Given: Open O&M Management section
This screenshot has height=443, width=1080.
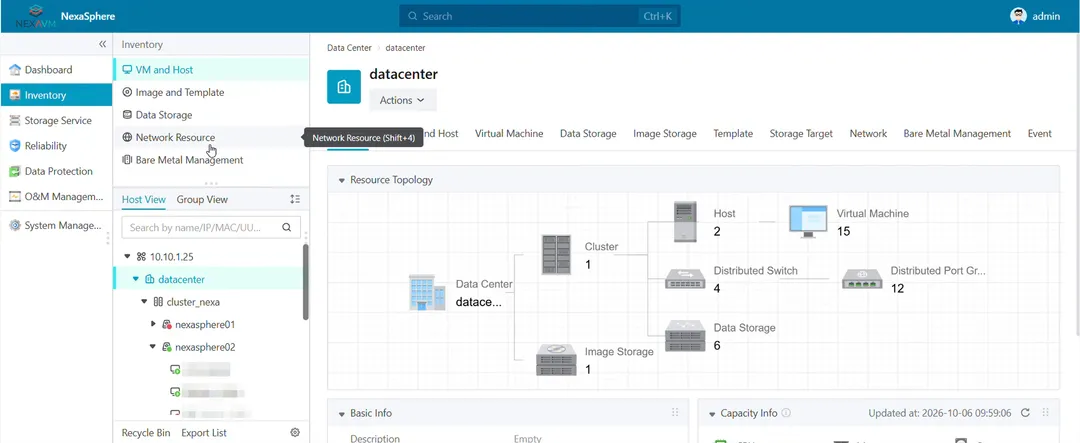Looking at the screenshot, I should [56, 196].
